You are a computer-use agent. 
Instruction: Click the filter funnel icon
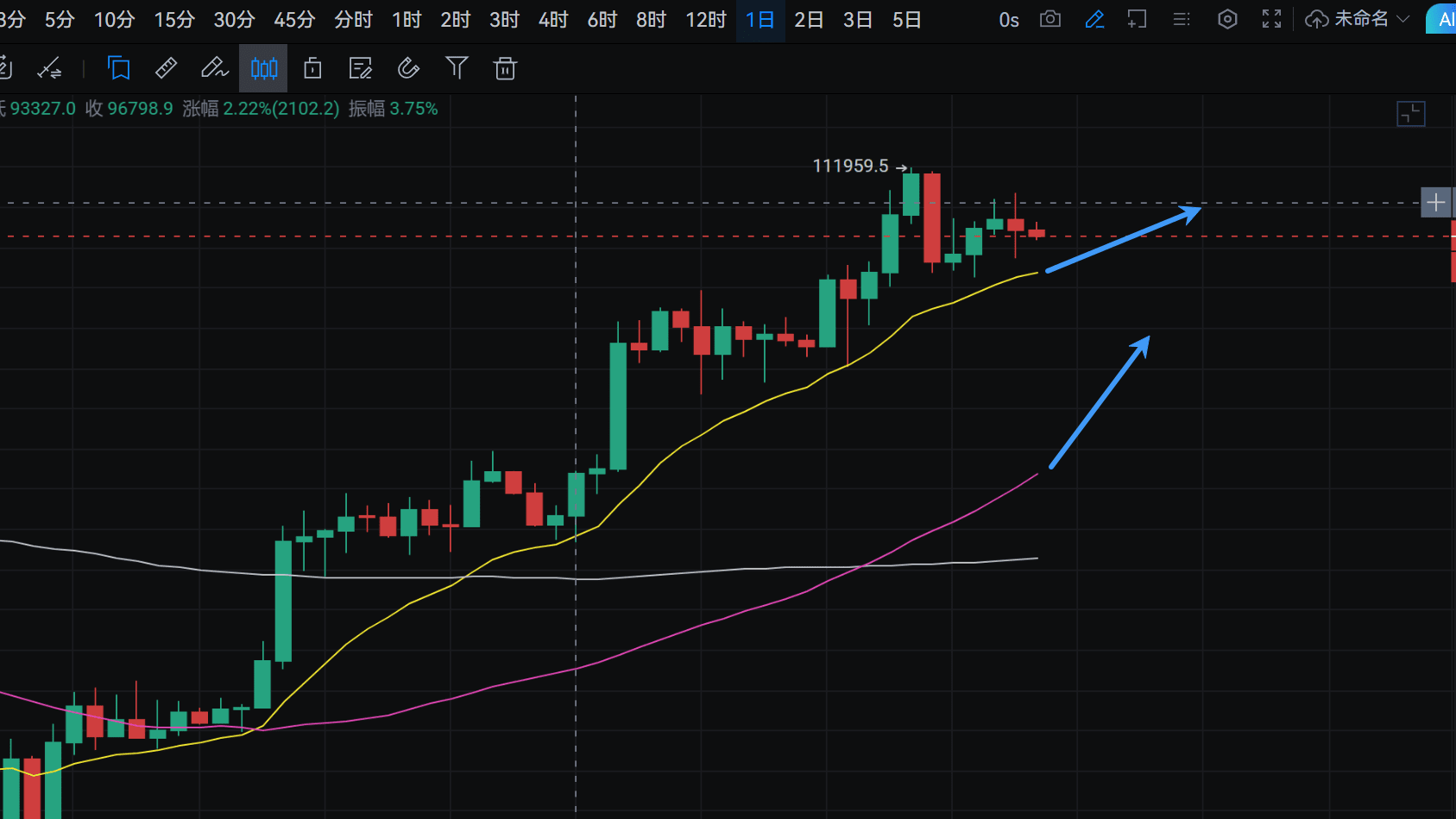[457, 68]
